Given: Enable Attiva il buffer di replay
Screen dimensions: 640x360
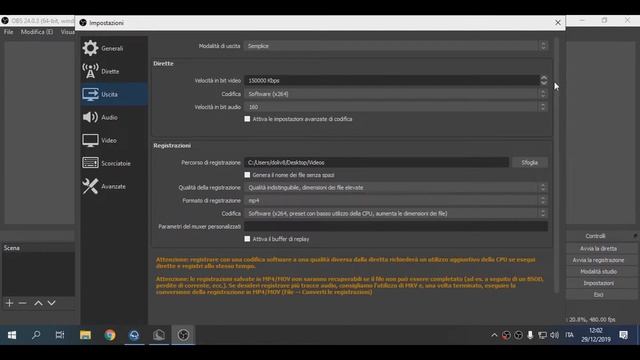Looking at the screenshot, I should (247, 239).
